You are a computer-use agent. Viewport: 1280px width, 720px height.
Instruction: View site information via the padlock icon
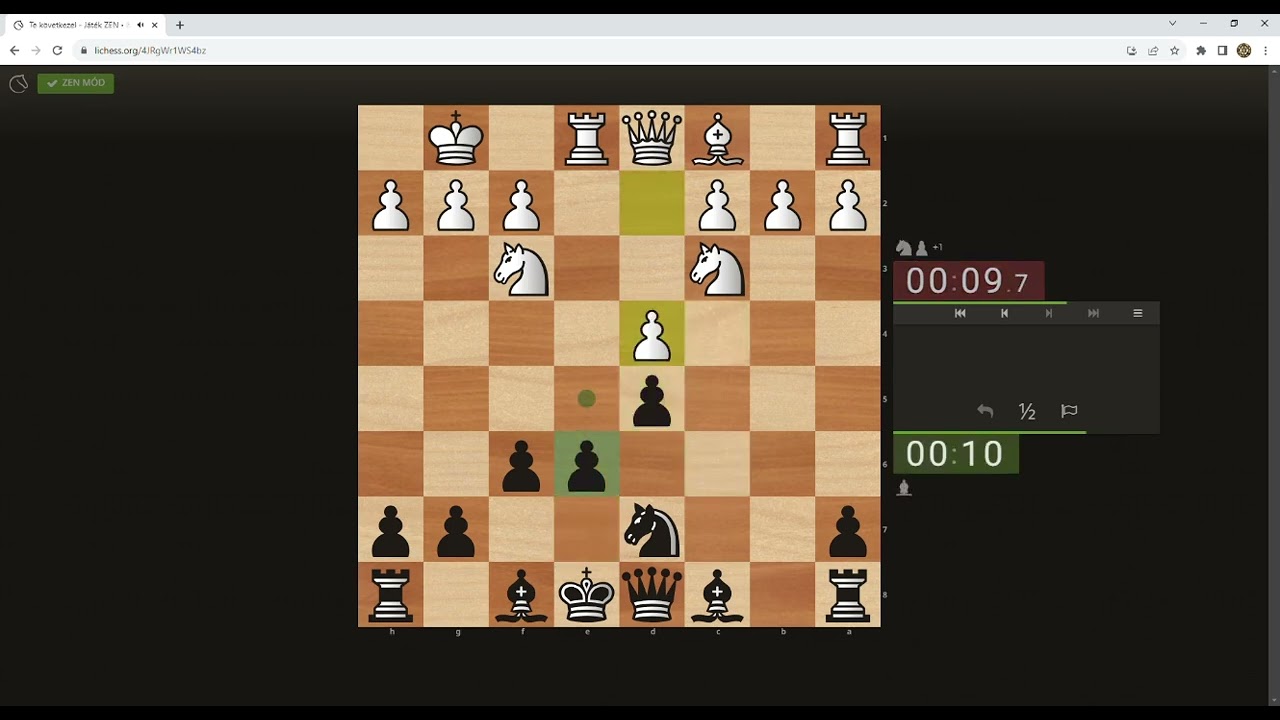(x=84, y=50)
